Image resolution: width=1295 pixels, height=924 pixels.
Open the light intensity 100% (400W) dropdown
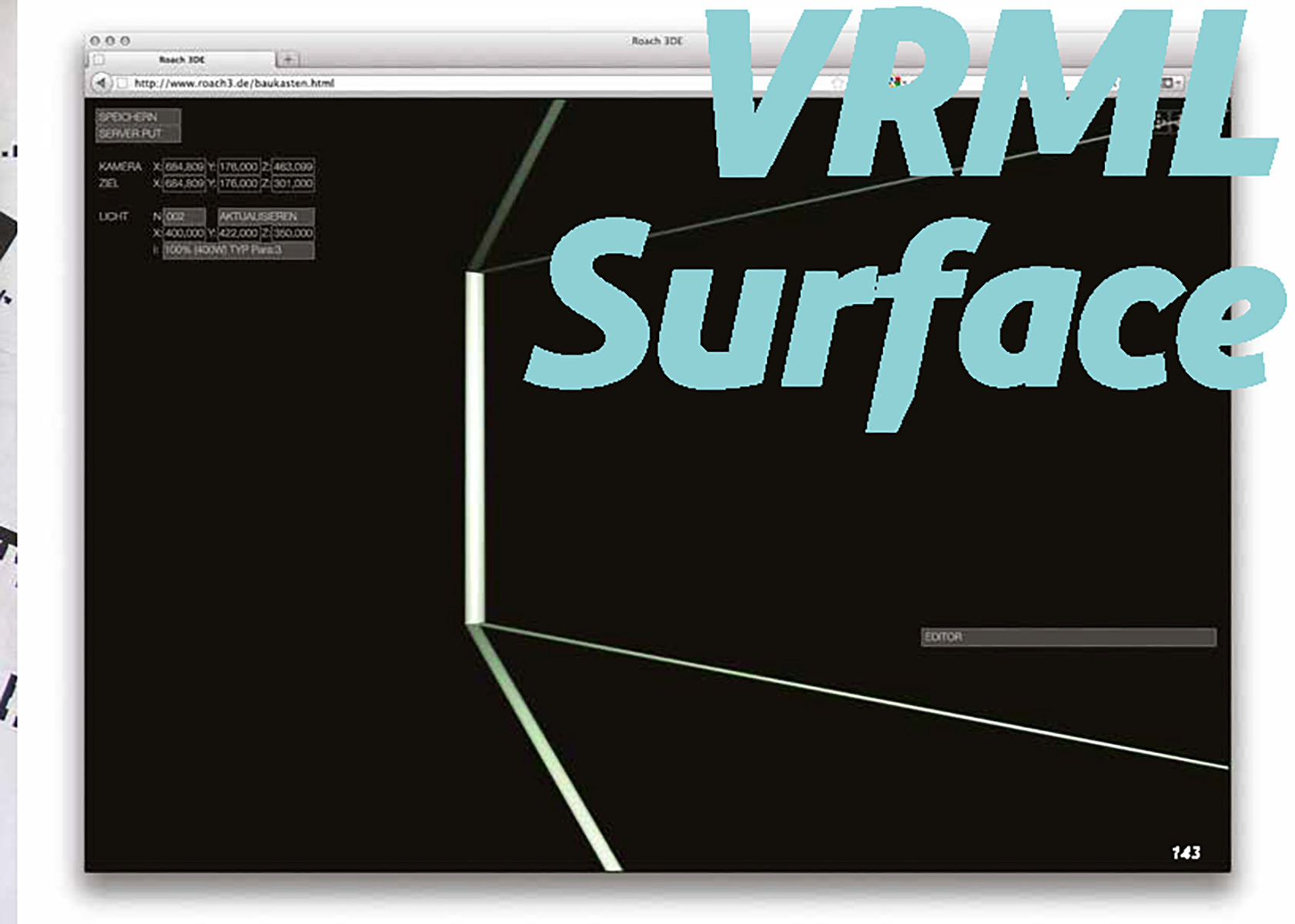[238, 250]
